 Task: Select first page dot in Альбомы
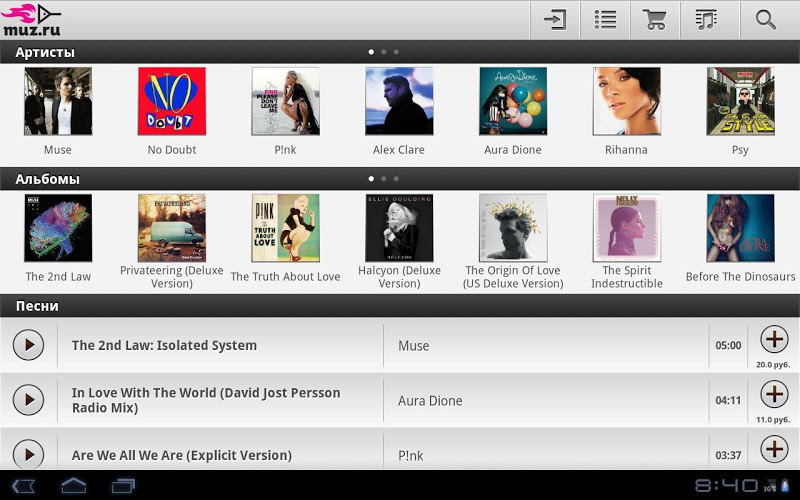pyautogui.click(x=371, y=179)
